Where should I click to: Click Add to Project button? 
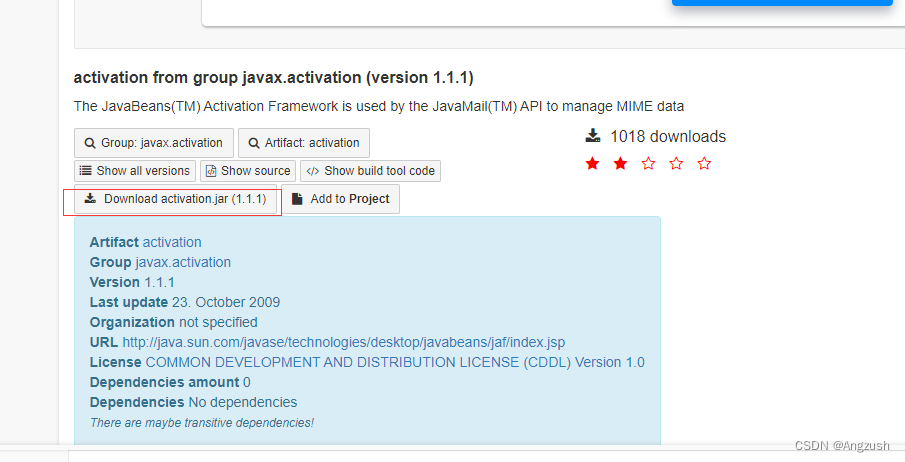coord(341,199)
